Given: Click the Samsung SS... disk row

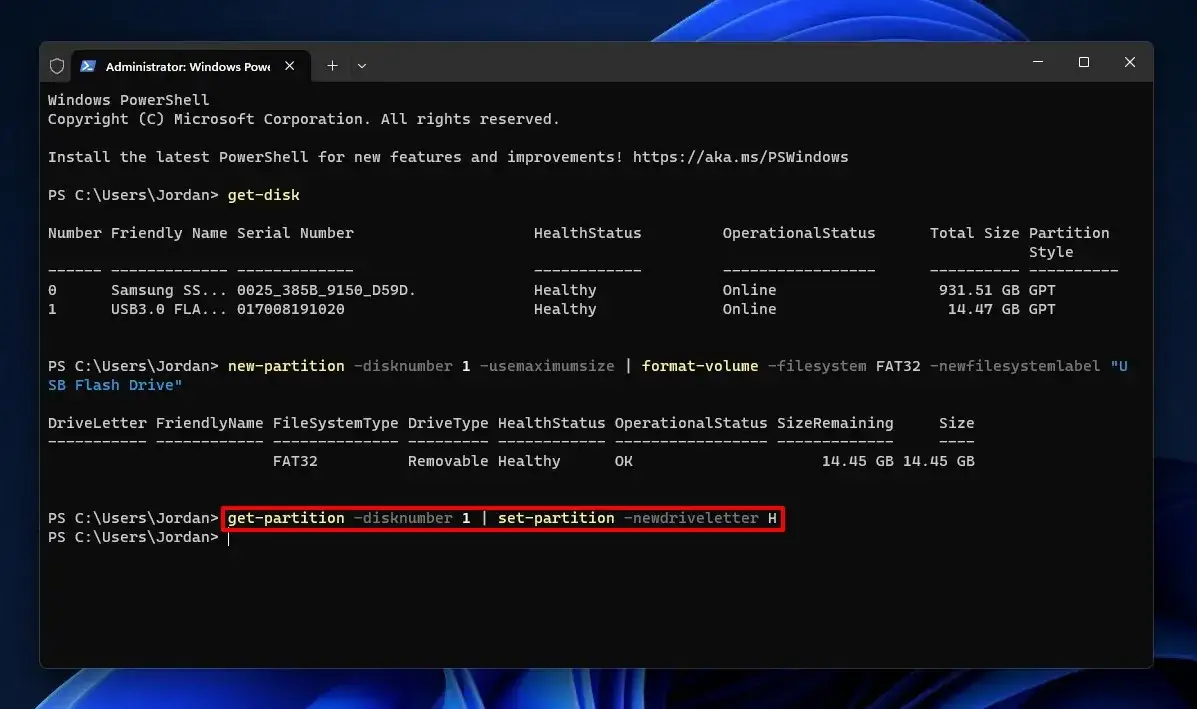Looking at the screenshot, I should coord(553,290).
